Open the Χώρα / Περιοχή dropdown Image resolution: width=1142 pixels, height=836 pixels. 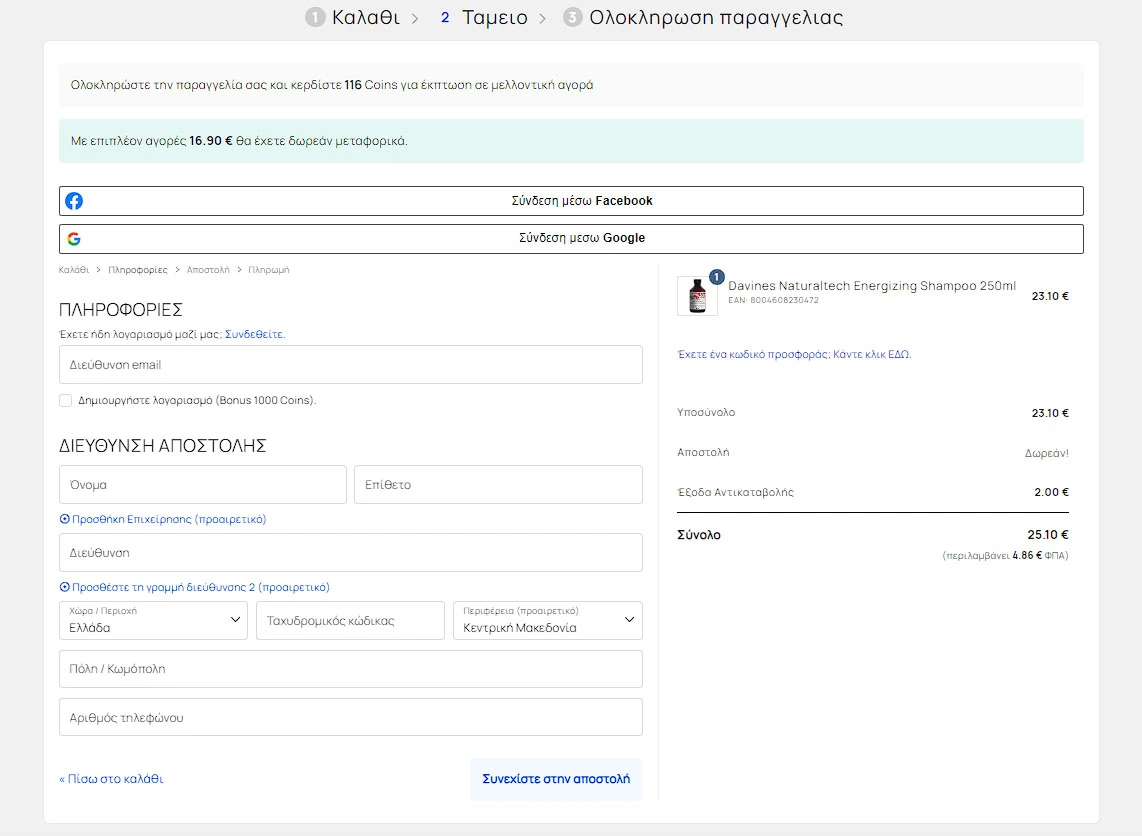(153, 621)
